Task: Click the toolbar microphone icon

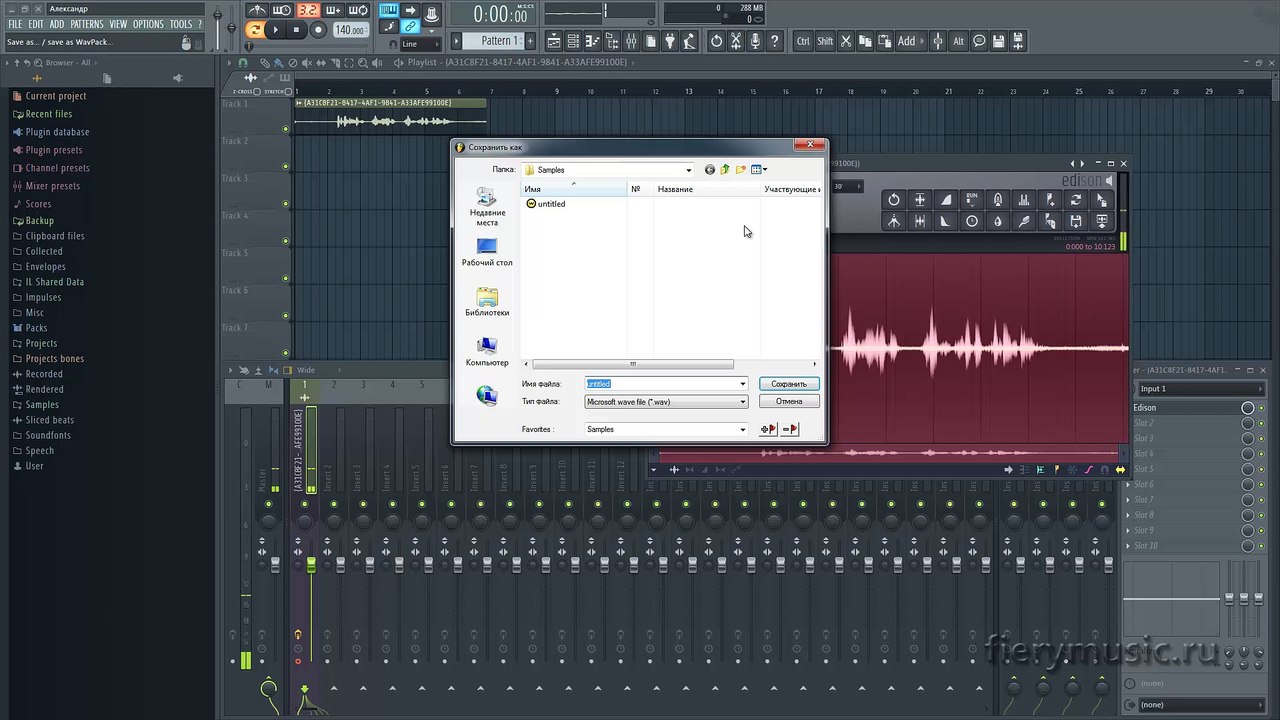Action: (x=755, y=41)
